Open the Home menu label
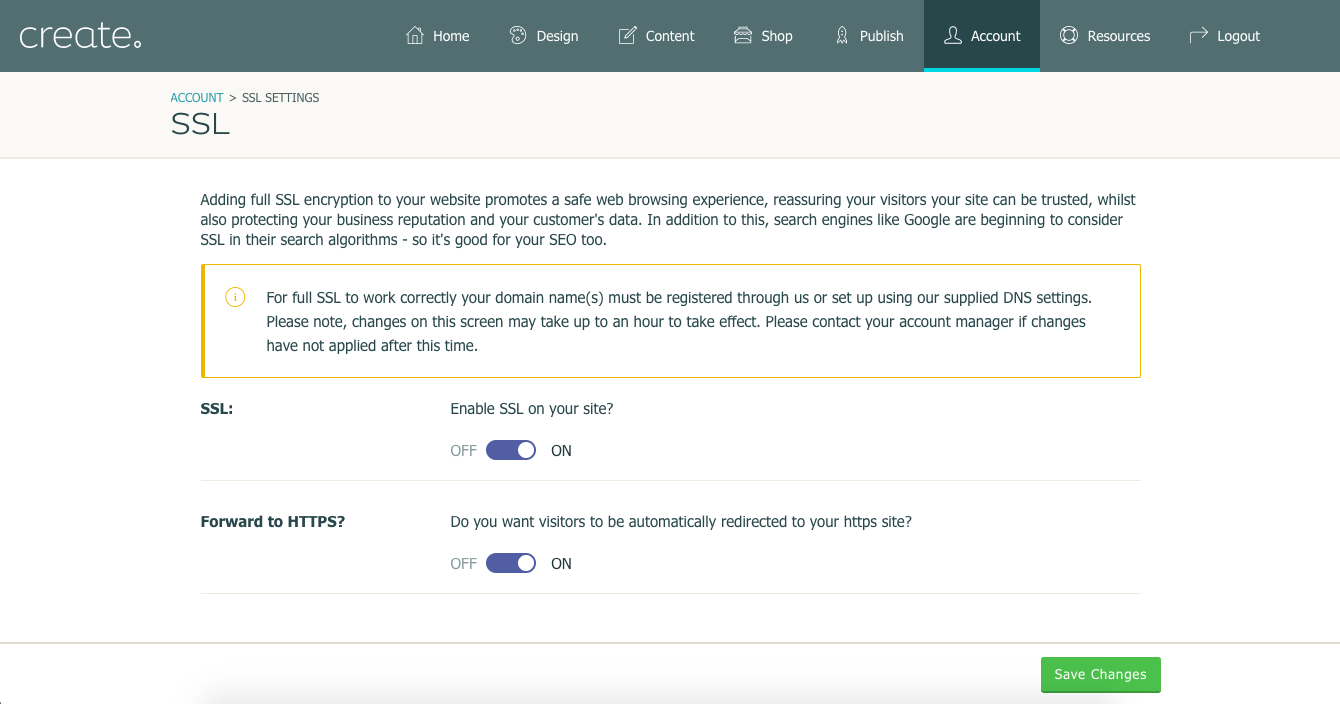This screenshot has width=1340, height=704. [x=451, y=36]
